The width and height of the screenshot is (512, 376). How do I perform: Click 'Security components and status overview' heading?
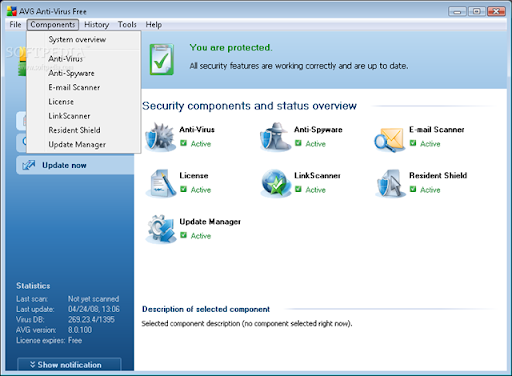pos(249,106)
